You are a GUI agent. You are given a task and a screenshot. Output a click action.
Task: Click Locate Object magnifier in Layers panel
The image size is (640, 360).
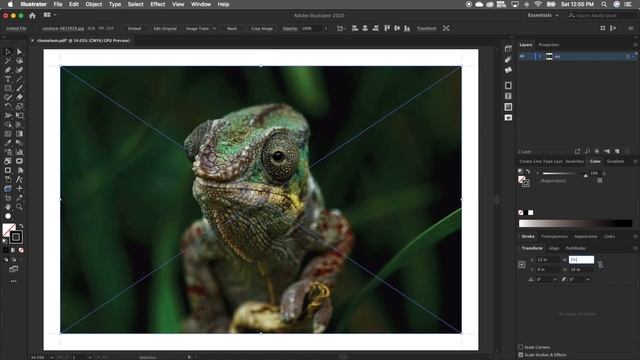point(587,151)
